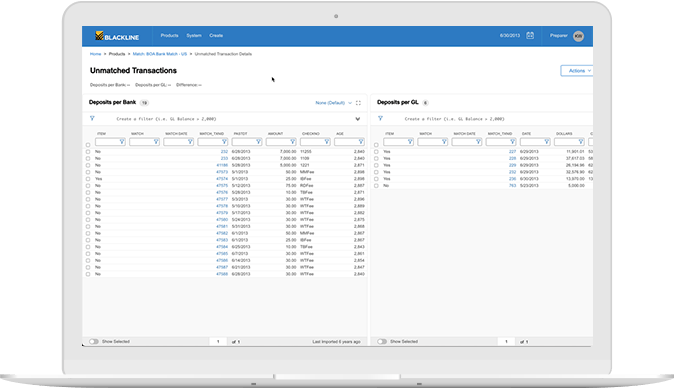This screenshot has height=390, width=674.
Task: Click the Unmatched Transactions page heading
Action: pos(133,71)
